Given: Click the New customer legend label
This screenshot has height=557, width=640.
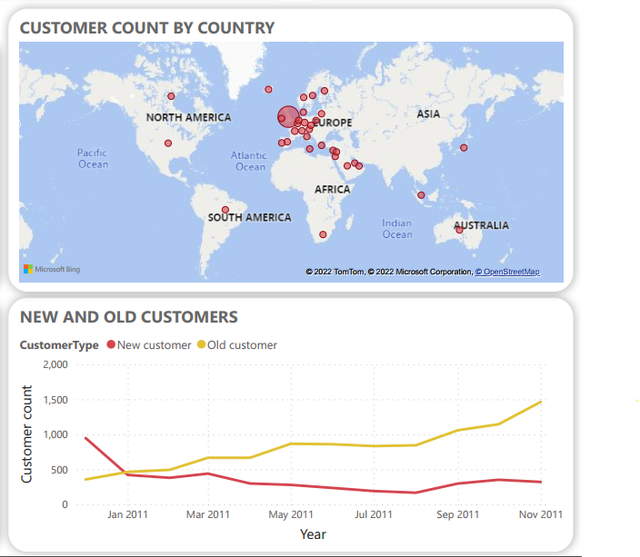Looking at the screenshot, I should click(x=154, y=345).
